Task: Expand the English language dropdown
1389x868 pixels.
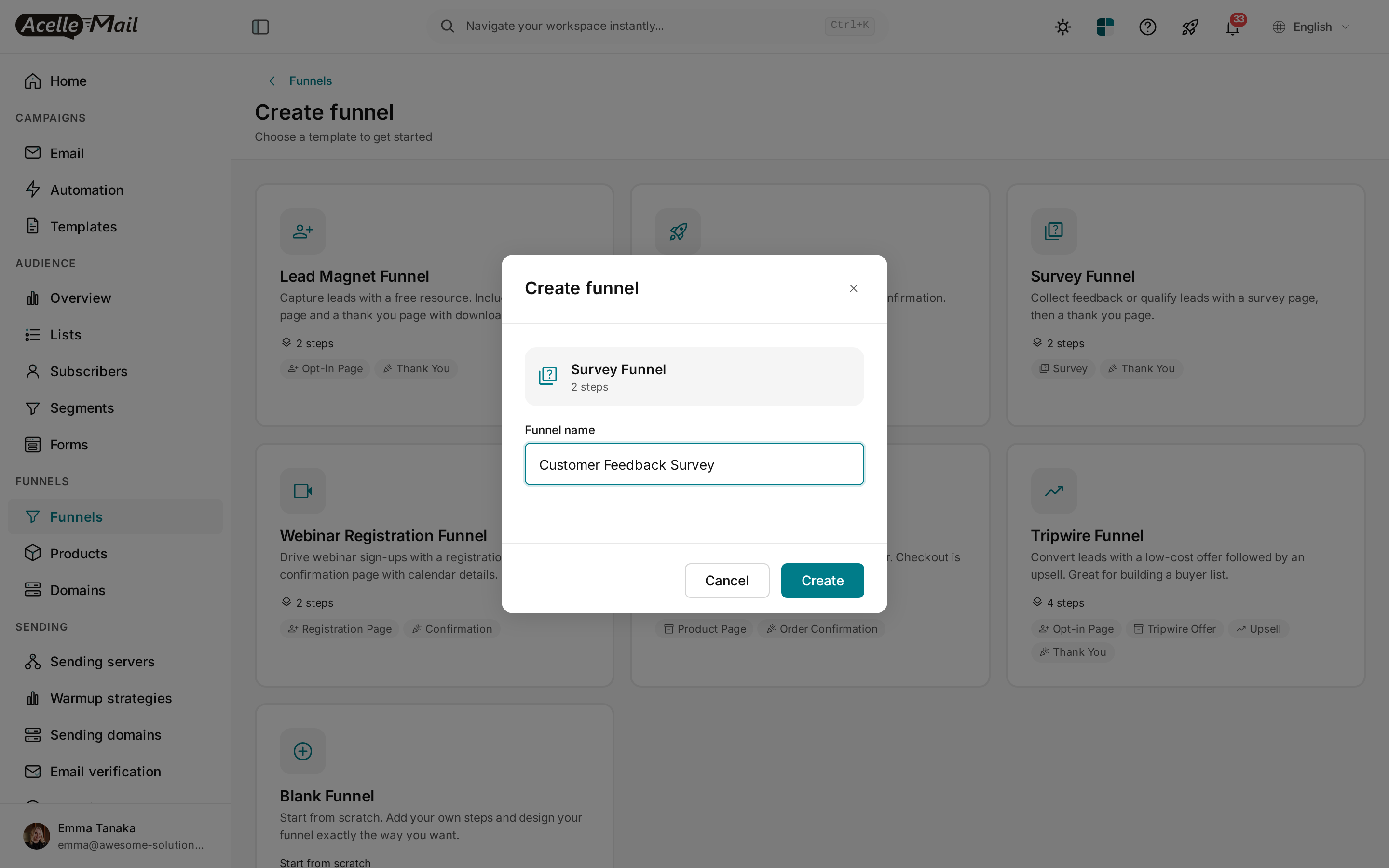Action: 1311,27
